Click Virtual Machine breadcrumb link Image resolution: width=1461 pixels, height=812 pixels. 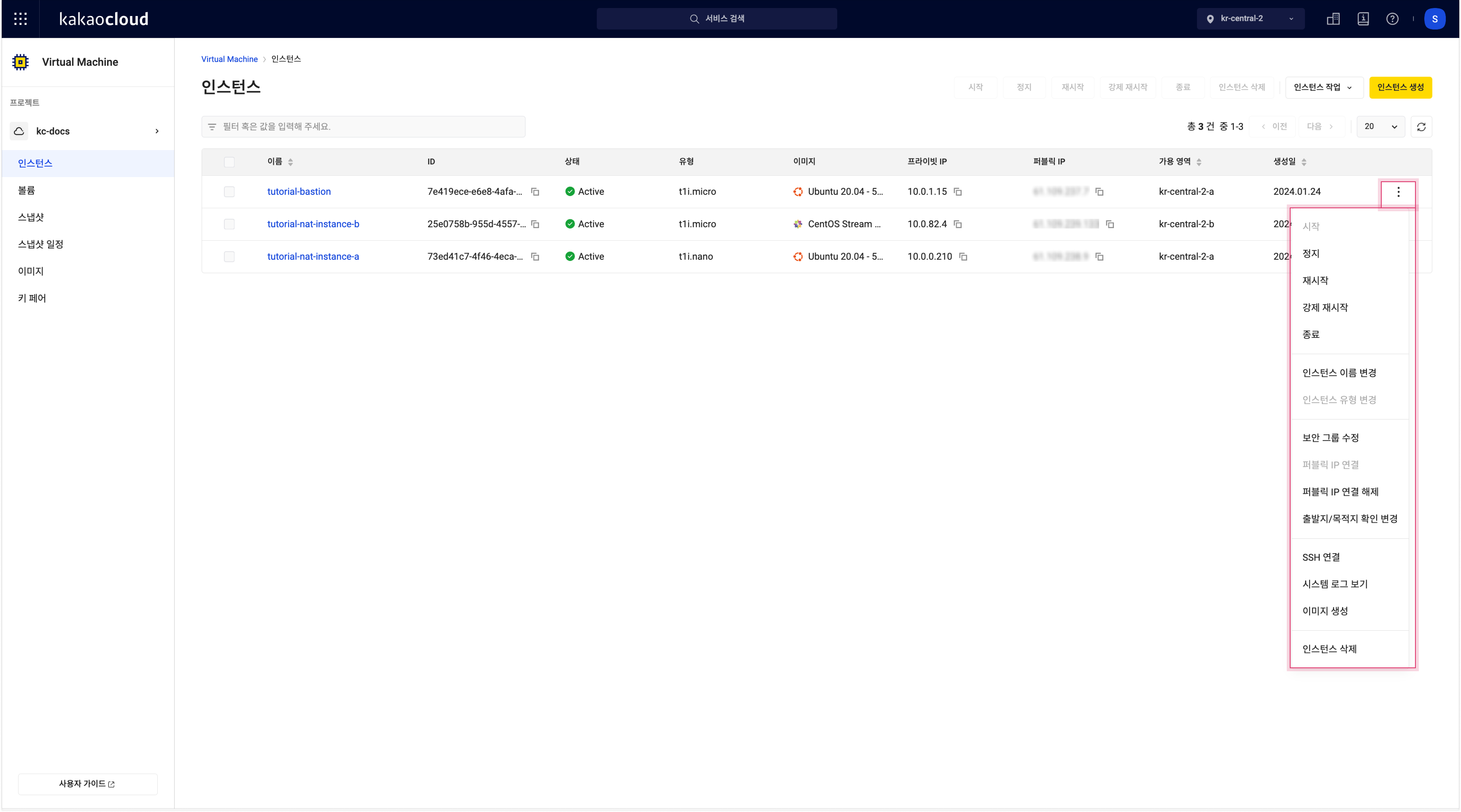[x=229, y=59]
